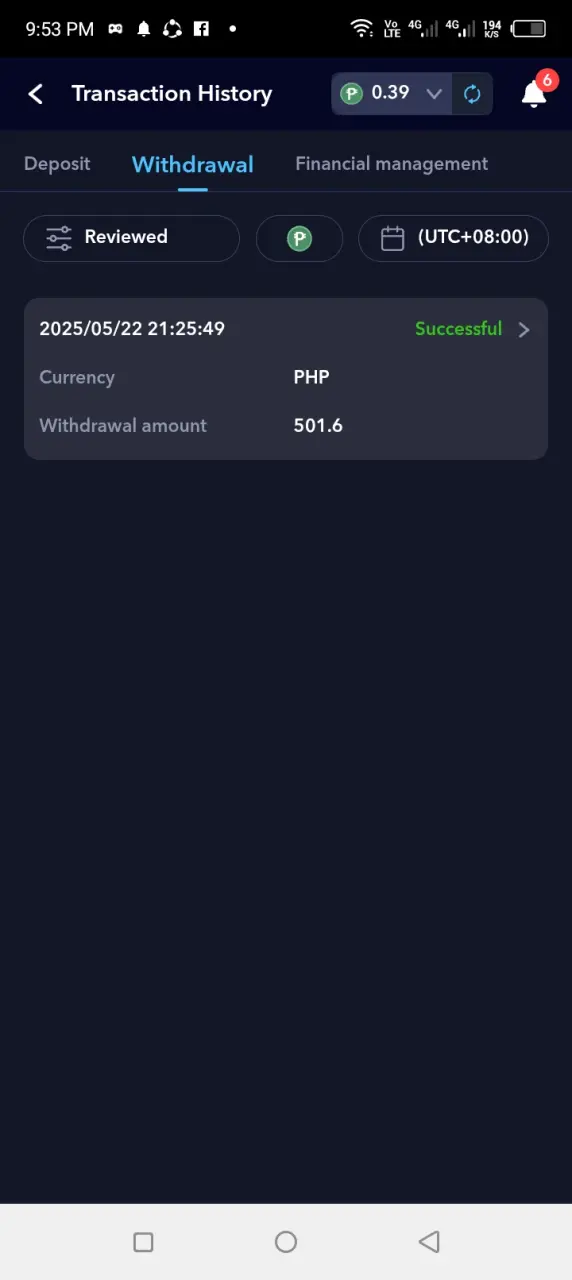Screen dimensions: 572x1280
Task: Expand the balance dropdown arrow next to 0.39
Action: click(434, 94)
